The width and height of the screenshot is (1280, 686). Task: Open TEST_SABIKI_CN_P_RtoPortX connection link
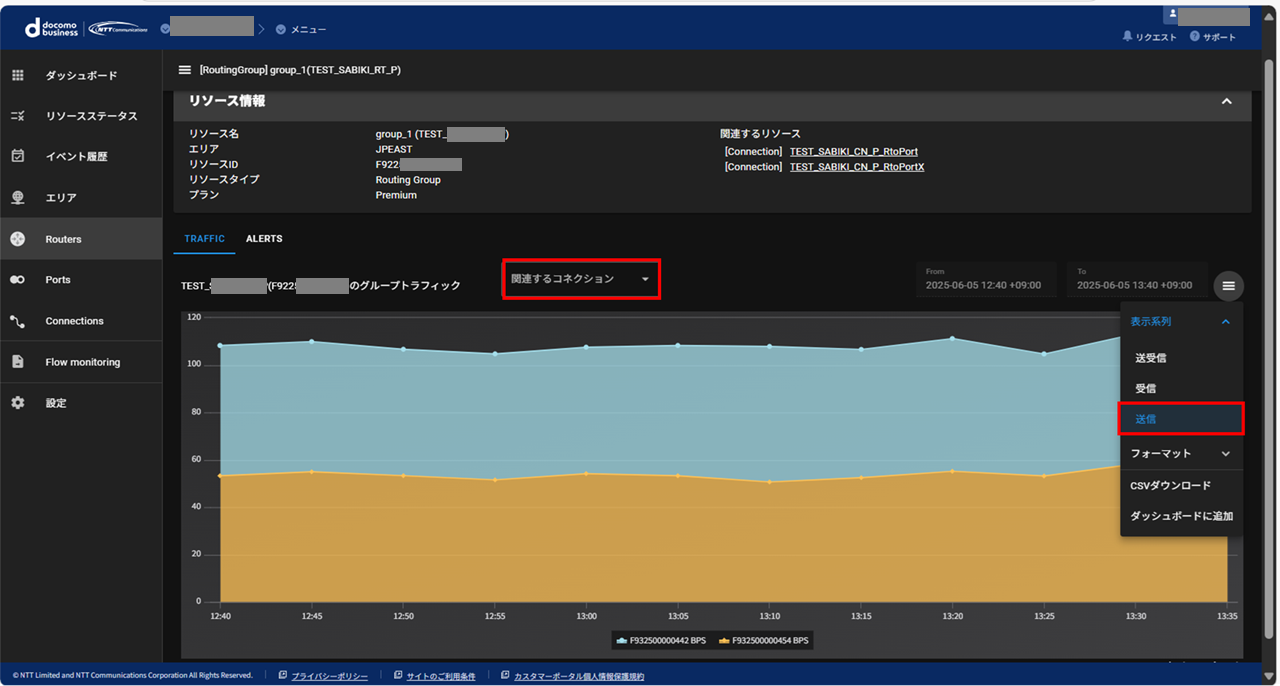coord(856,167)
